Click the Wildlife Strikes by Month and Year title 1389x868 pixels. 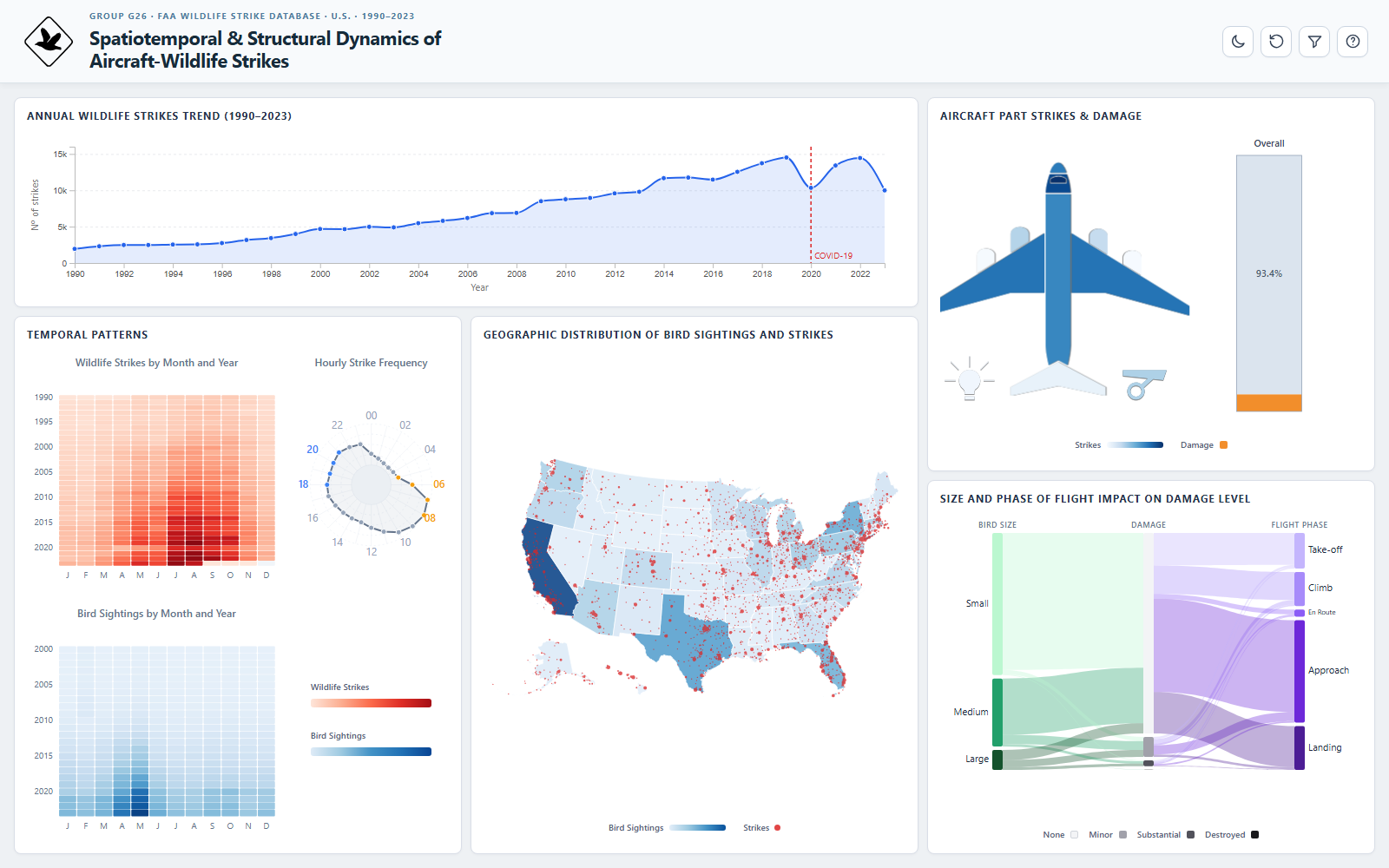pos(156,363)
